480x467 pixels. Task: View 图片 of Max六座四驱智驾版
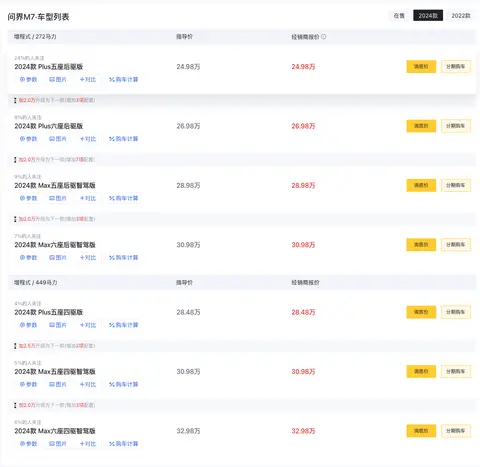click(58, 443)
